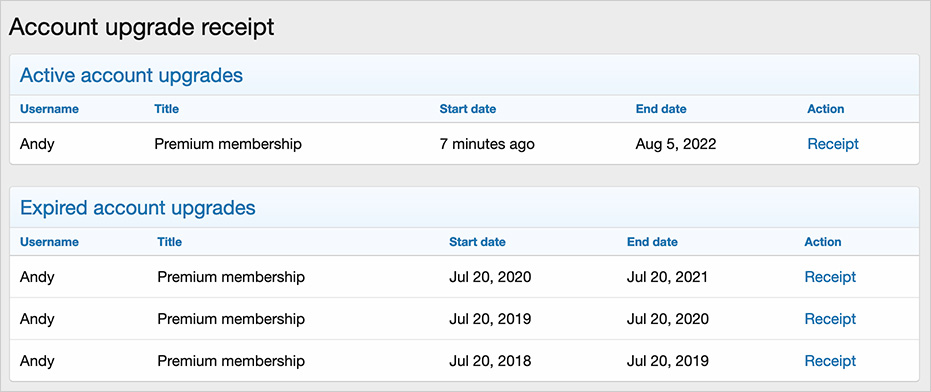Viewport: 931px width, 392px height.
Task: Select the row starting Jul 20, 2018
Action: 464,361
